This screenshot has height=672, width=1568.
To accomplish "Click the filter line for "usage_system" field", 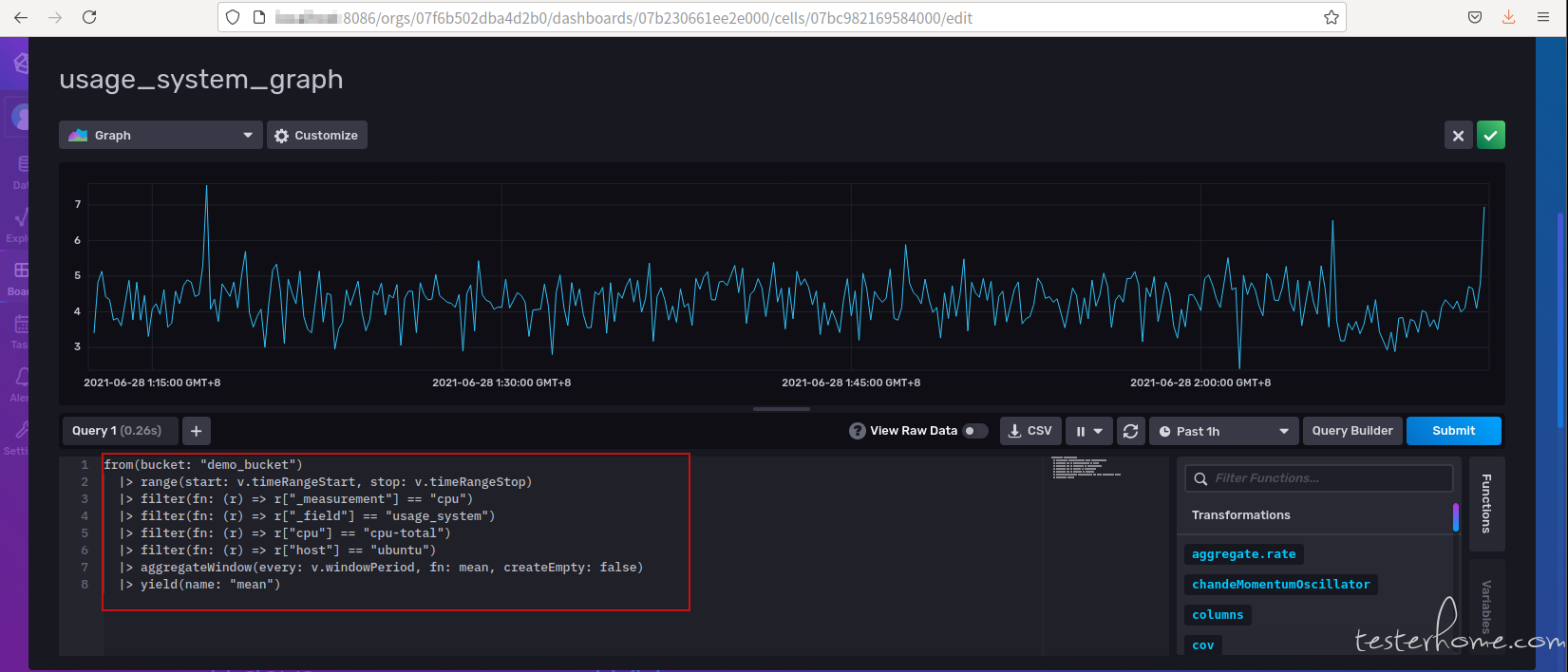I will (307, 516).
